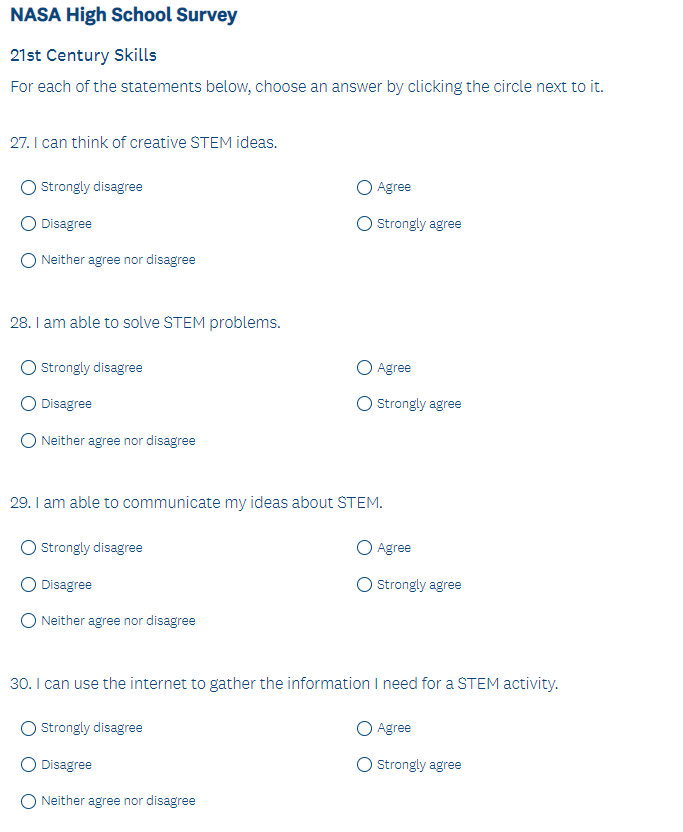This screenshot has width=683, height=832.
Task: Mark Strongly agree for using the internet
Action: 365,765
